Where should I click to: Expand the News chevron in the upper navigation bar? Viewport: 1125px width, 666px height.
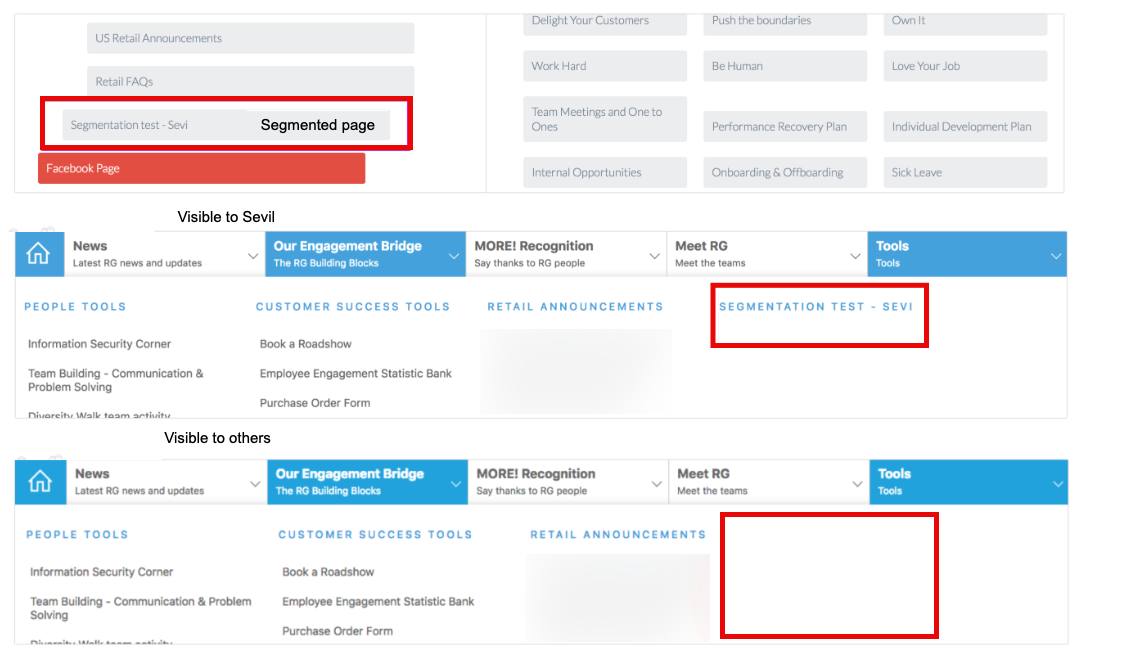[253, 256]
